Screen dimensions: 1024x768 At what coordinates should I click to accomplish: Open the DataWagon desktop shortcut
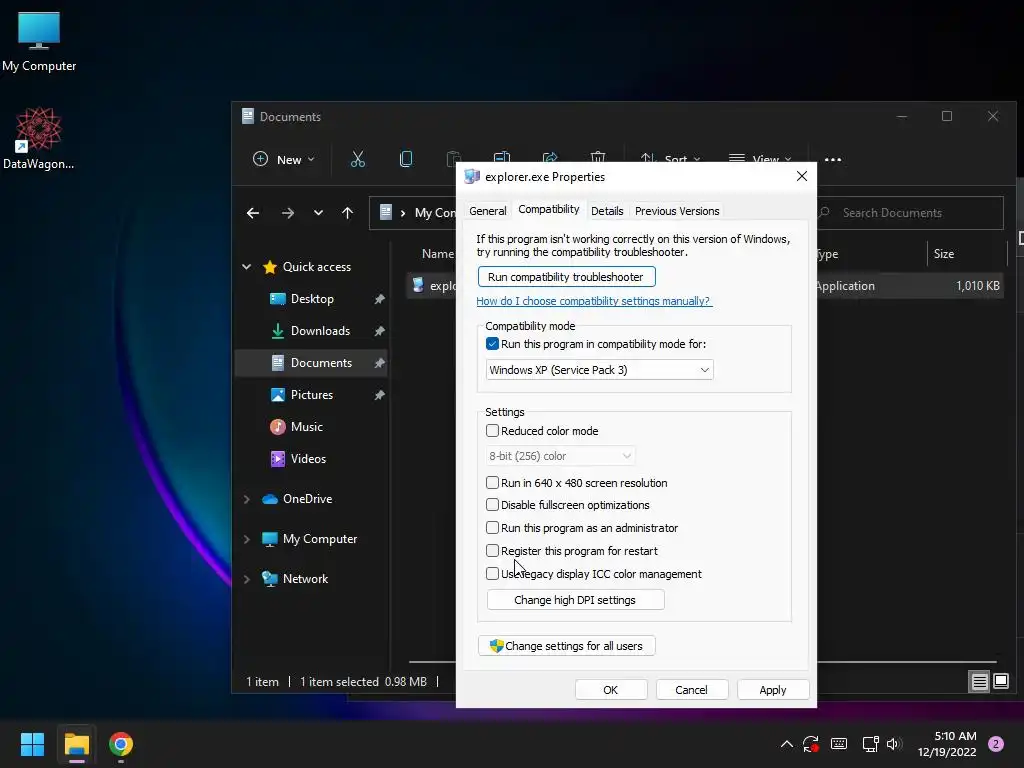coord(39,138)
